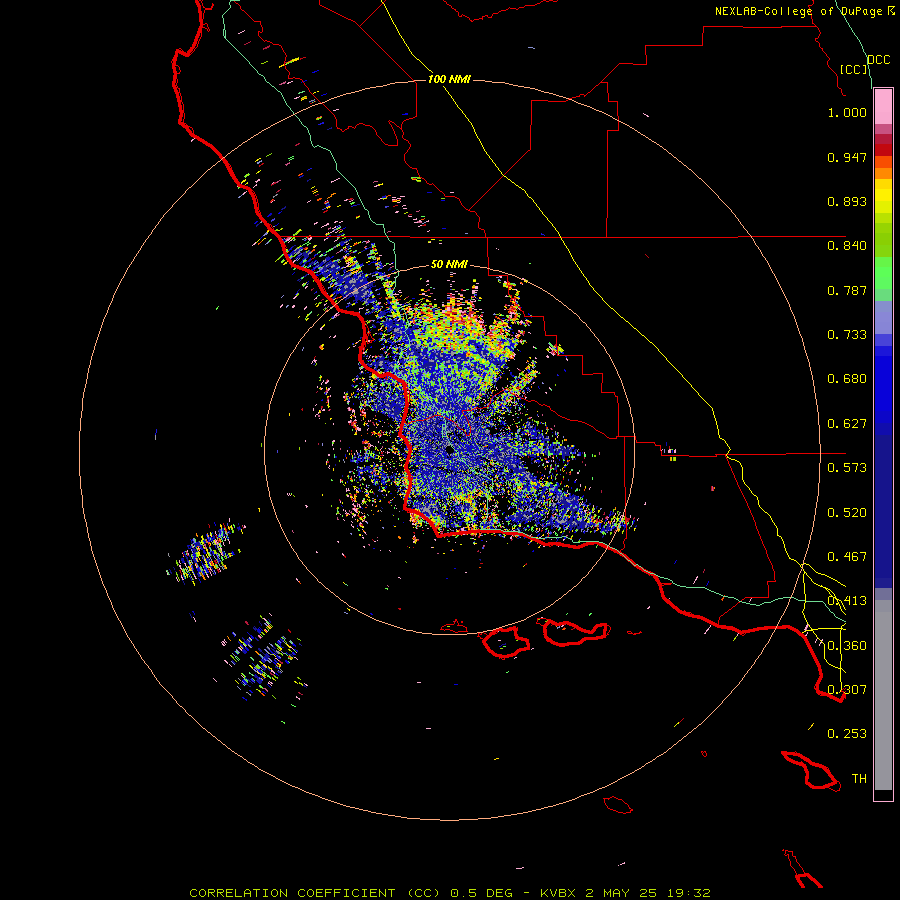900x900 pixels.
Task: Click the 0.893 legend value
Action: pos(847,201)
